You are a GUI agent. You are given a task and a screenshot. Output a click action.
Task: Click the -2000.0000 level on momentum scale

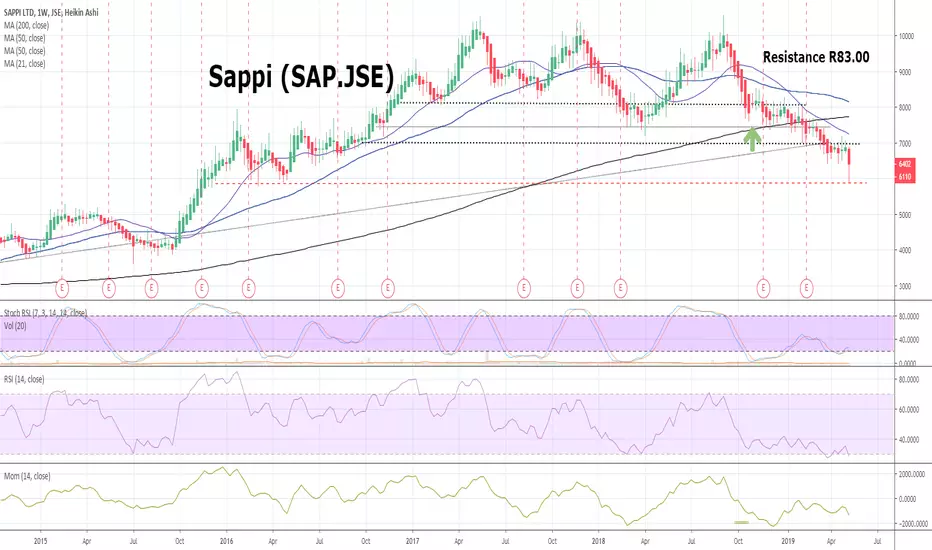912,524
